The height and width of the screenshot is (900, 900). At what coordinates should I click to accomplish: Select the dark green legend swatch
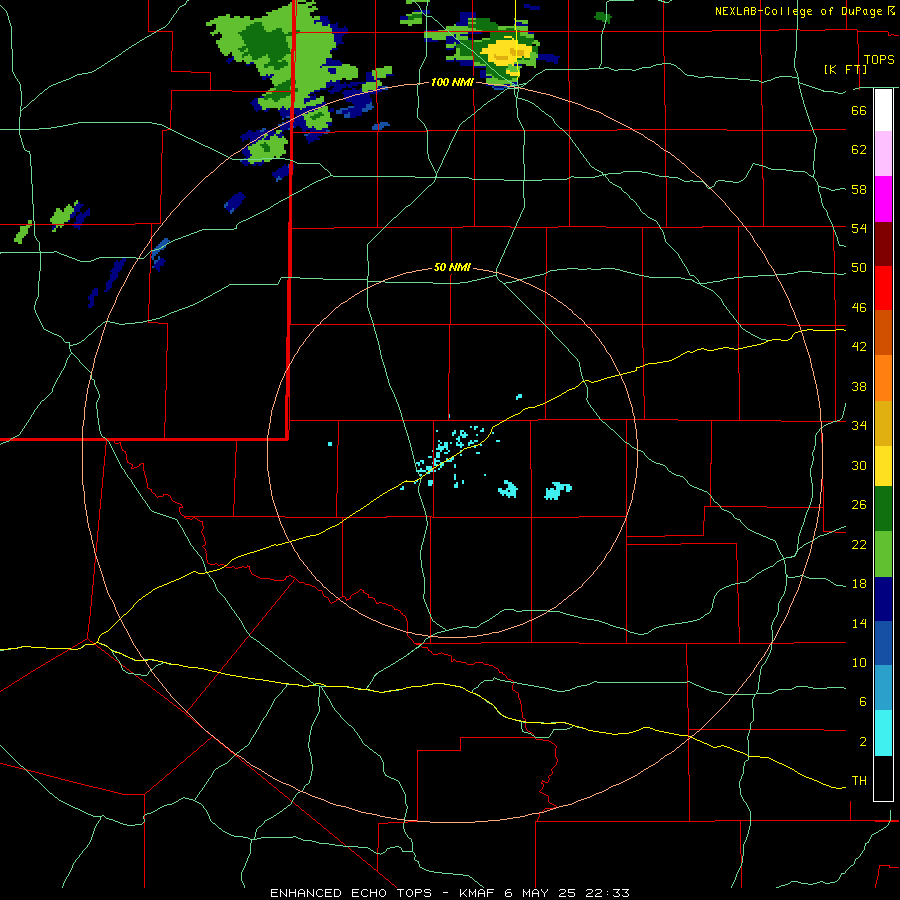[883, 509]
